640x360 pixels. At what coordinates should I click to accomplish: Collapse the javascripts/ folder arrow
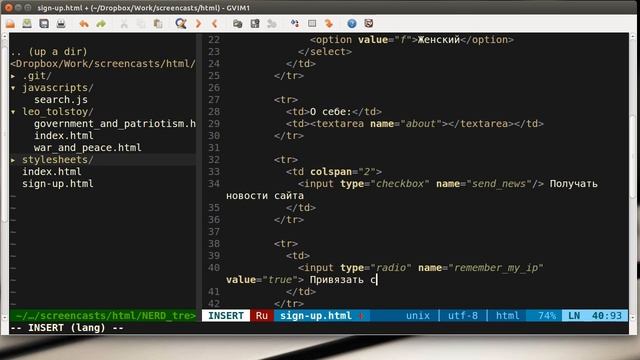tap(13, 88)
